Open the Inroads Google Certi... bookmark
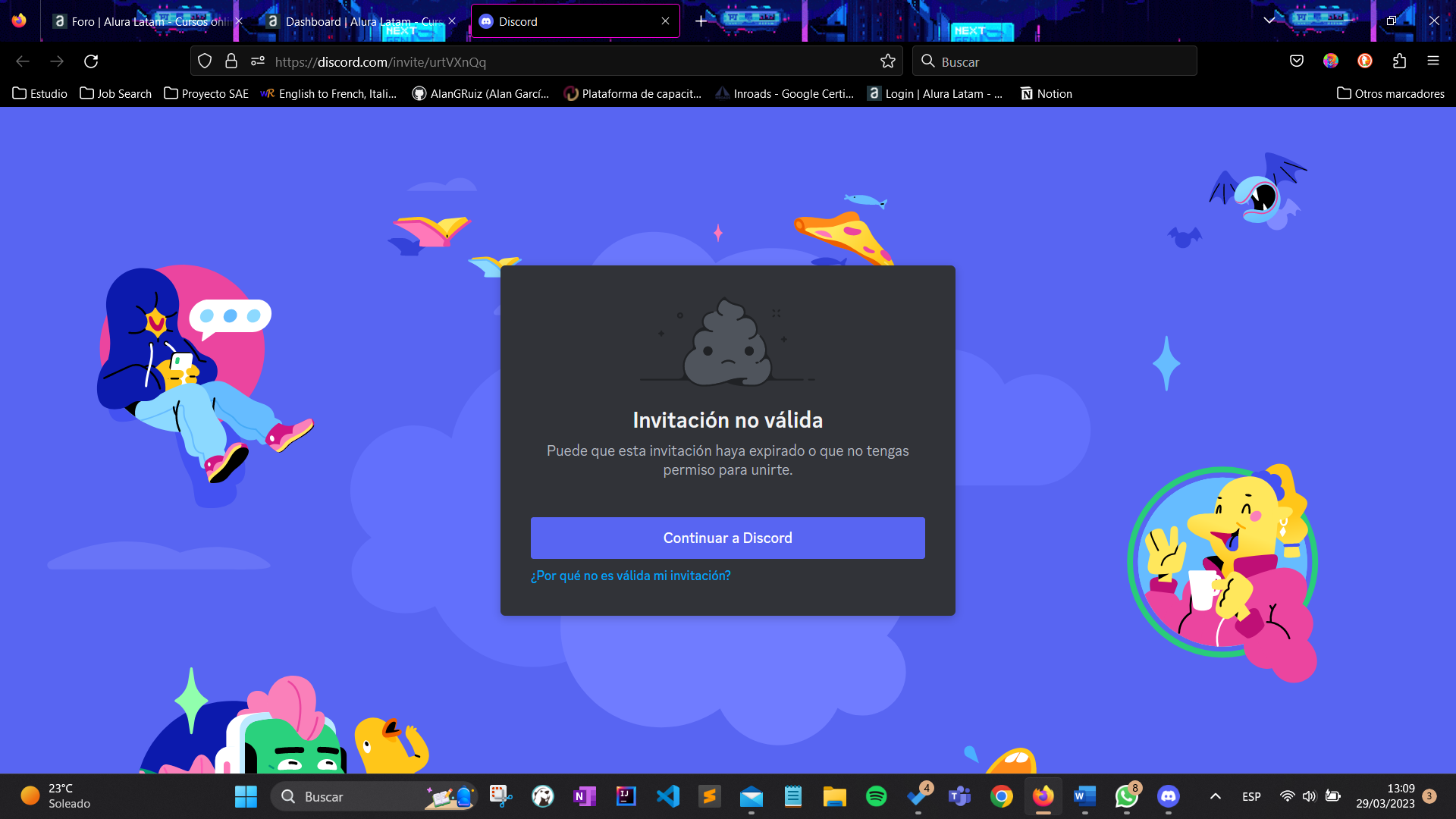 point(785,93)
